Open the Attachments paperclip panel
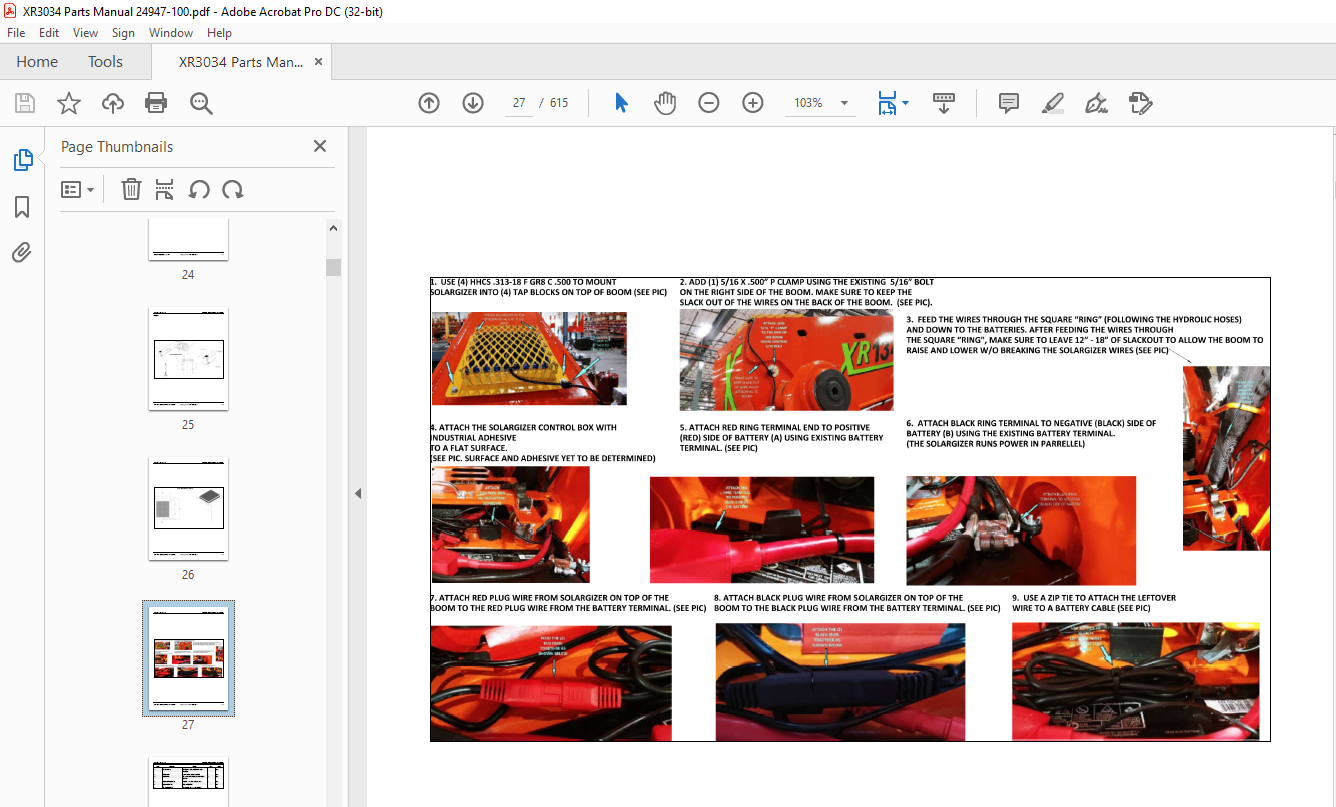1336x807 pixels. click(22, 252)
